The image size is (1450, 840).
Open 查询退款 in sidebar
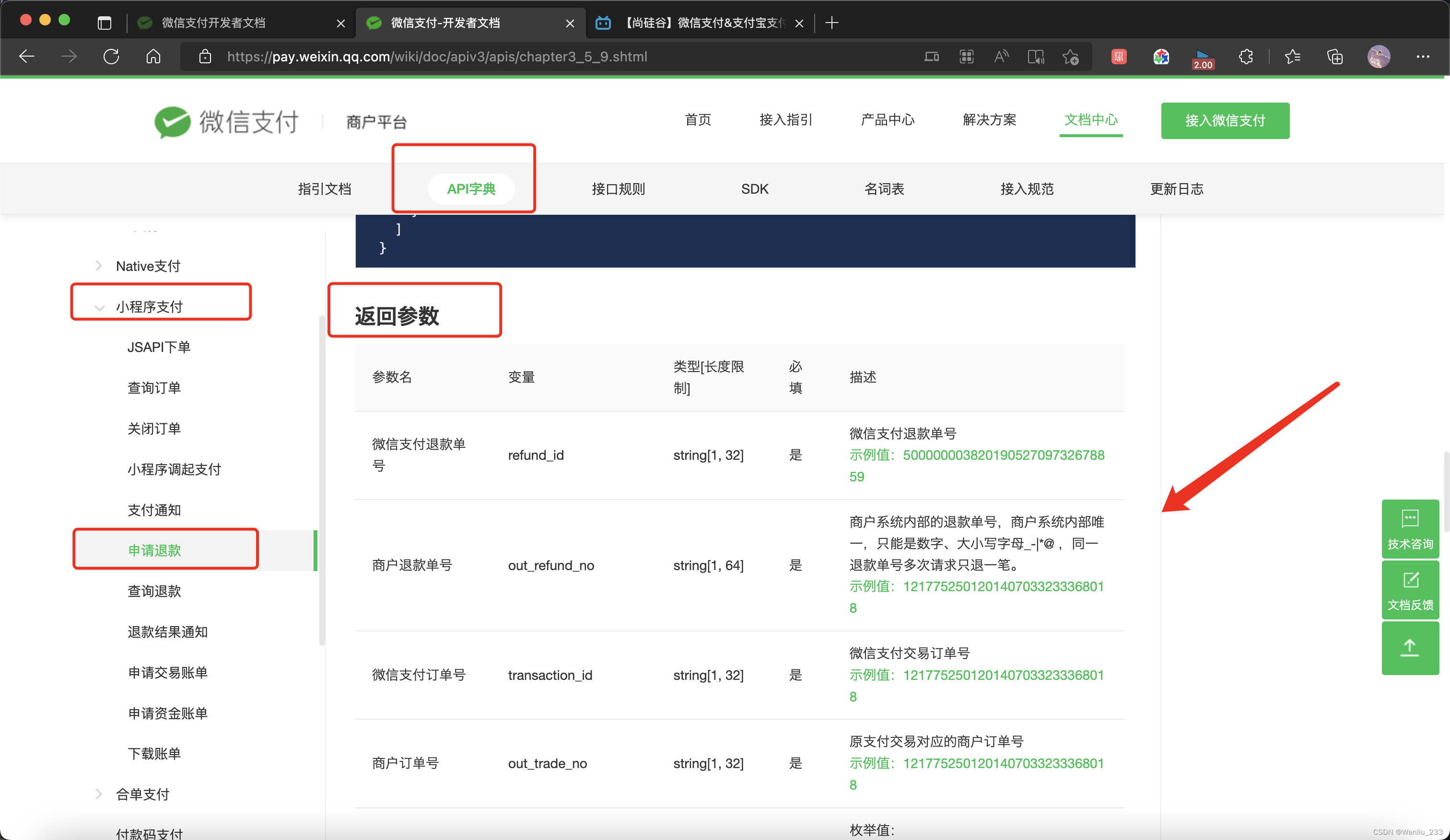pyautogui.click(x=154, y=591)
